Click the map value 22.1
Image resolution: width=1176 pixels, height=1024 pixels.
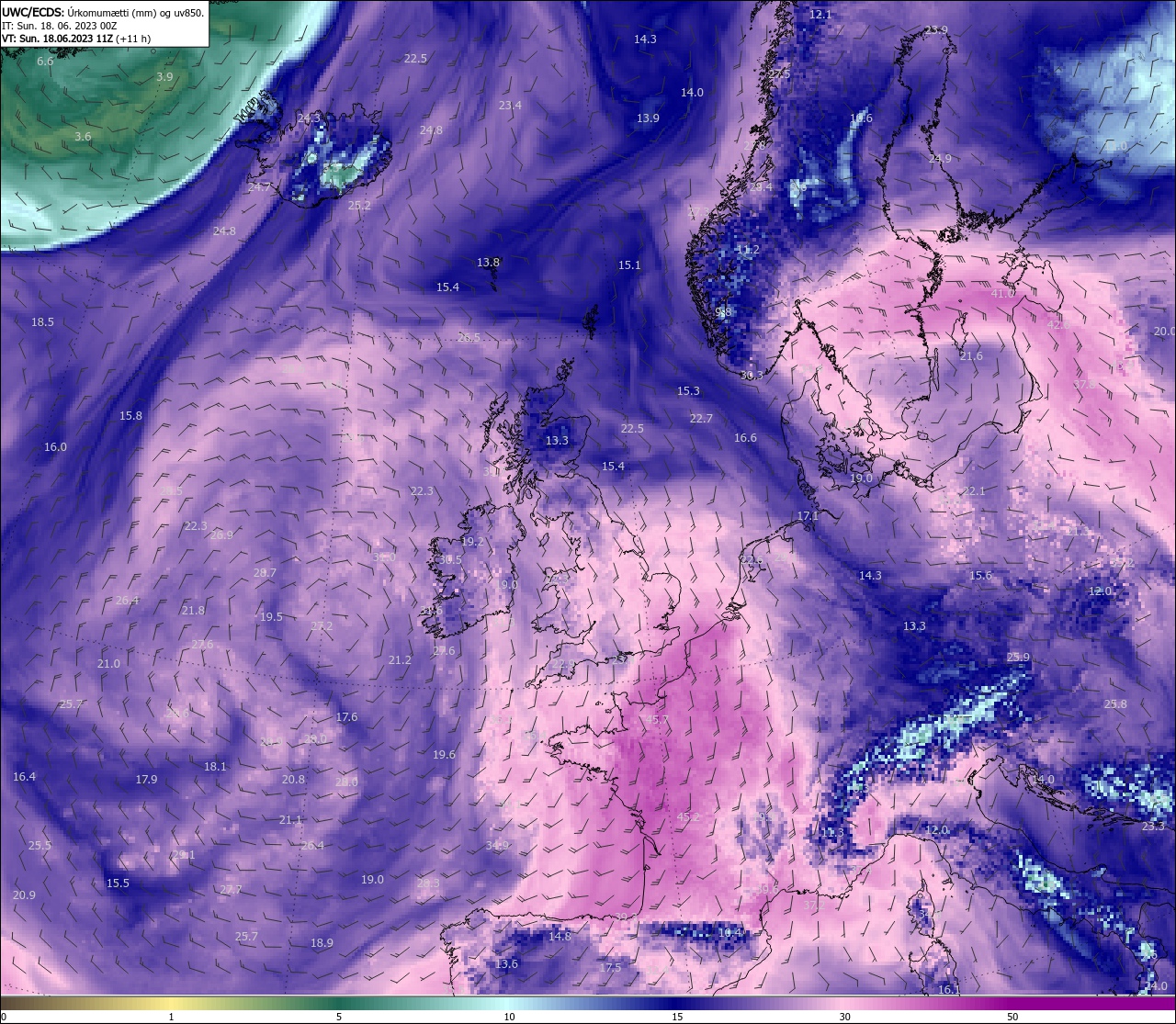[974, 491]
